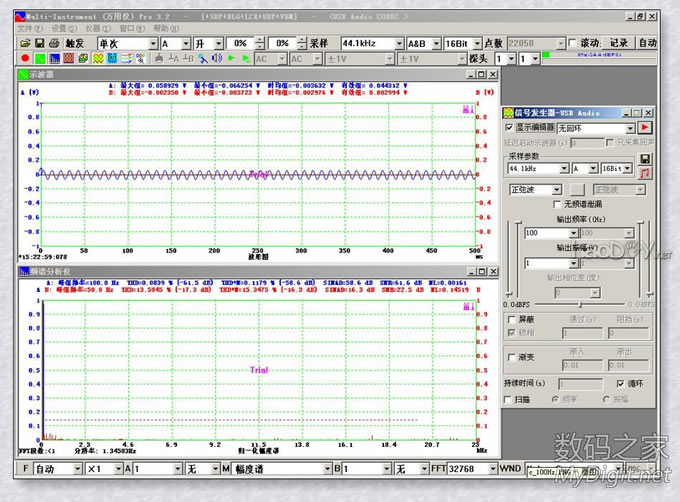Click the print icon in main toolbar

coord(52,44)
